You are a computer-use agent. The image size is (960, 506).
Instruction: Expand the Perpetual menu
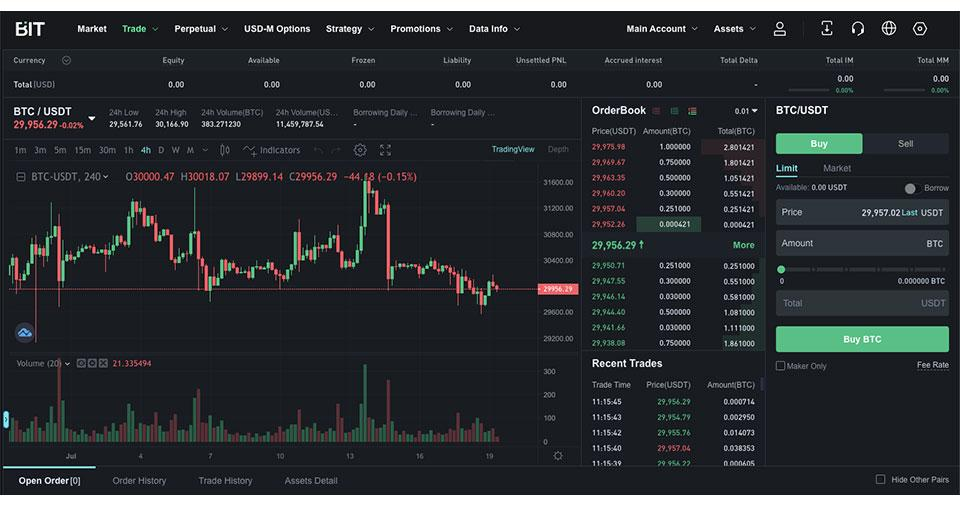click(201, 29)
